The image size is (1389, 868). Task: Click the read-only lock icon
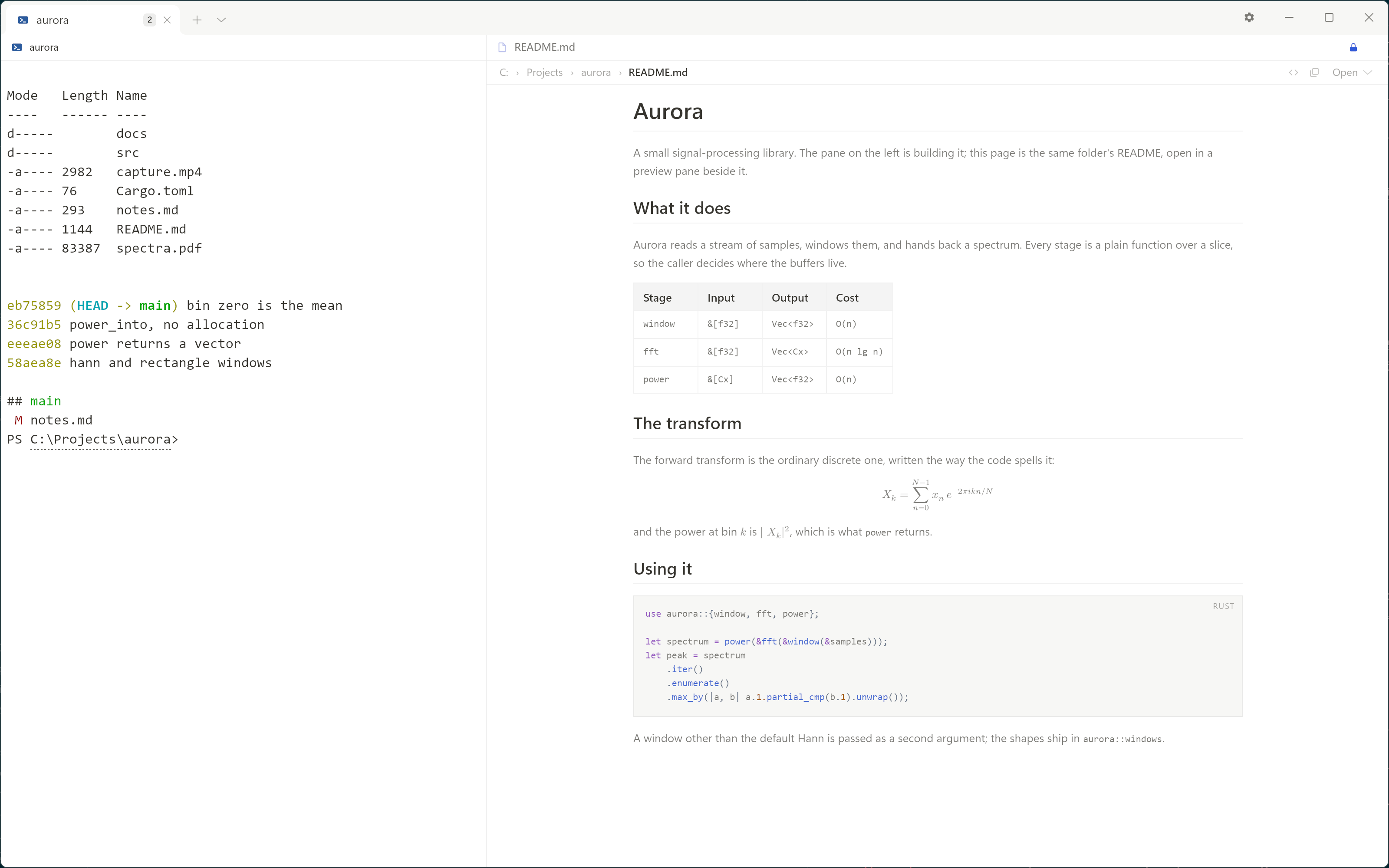[x=1353, y=47]
